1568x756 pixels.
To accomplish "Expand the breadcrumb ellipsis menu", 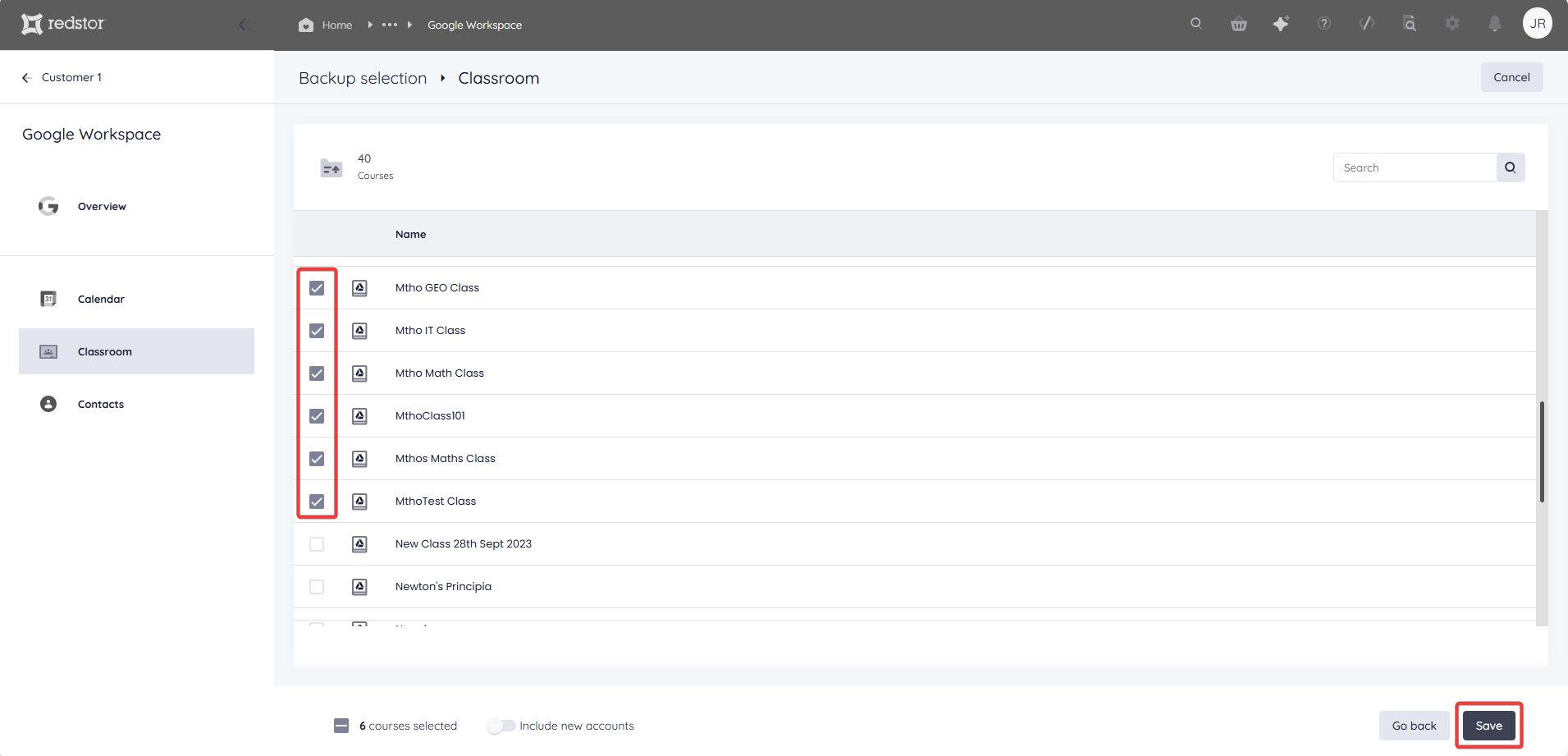I will [x=390, y=25].
